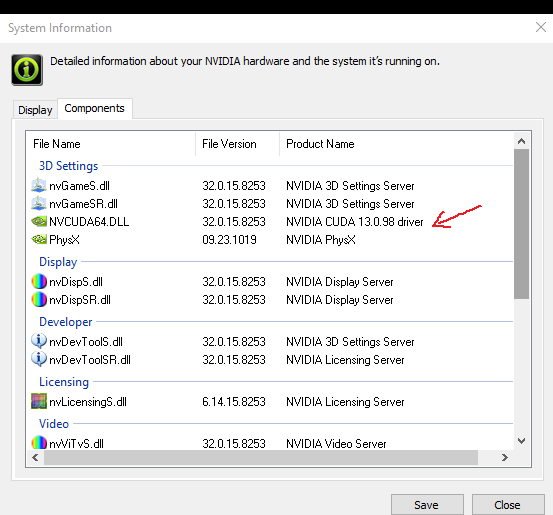Select the nvViTvS.dll video icon
The image size is (553, 515).
pyautogui.click(x=39, y=442)
